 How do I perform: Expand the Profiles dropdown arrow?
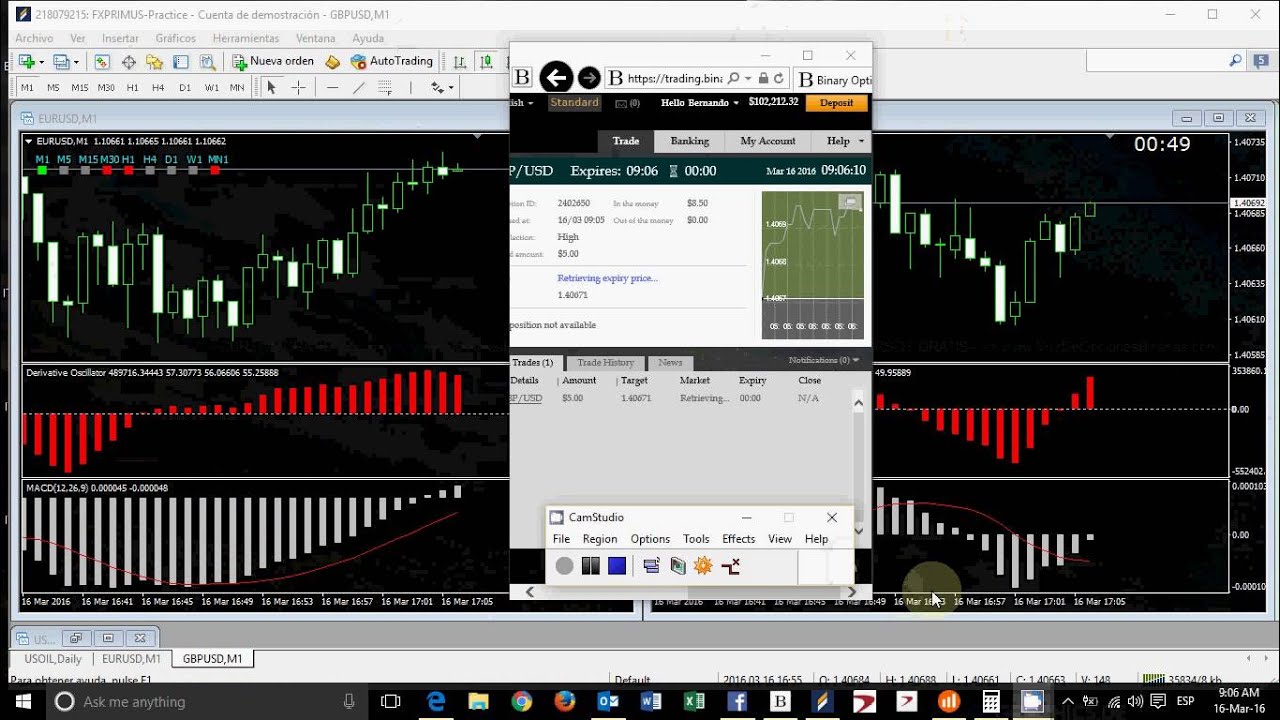click(76, 62)
